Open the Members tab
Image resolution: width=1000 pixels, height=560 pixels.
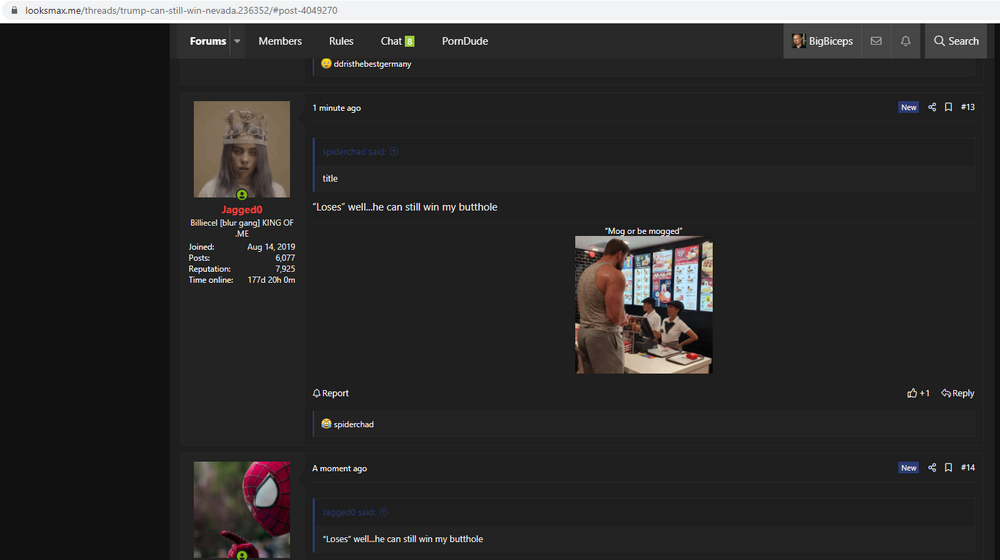pyautogui.click(x=280, y=41)
